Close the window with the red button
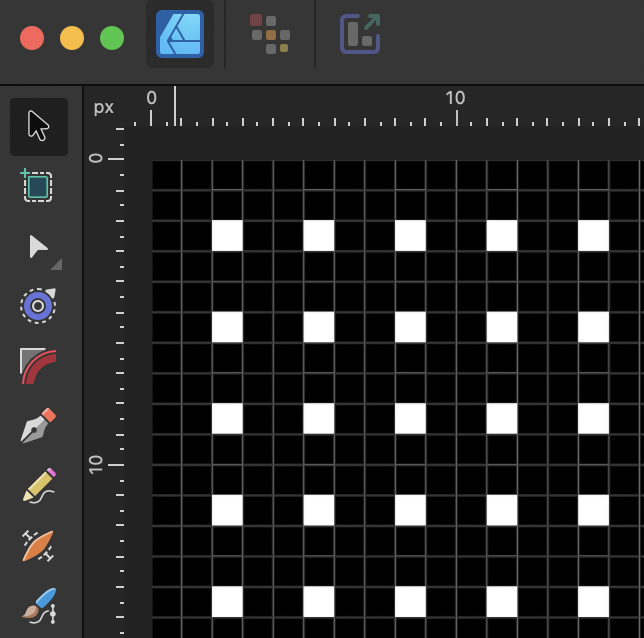The height and width of the screenshot is (638, 644). pos(32,38)
